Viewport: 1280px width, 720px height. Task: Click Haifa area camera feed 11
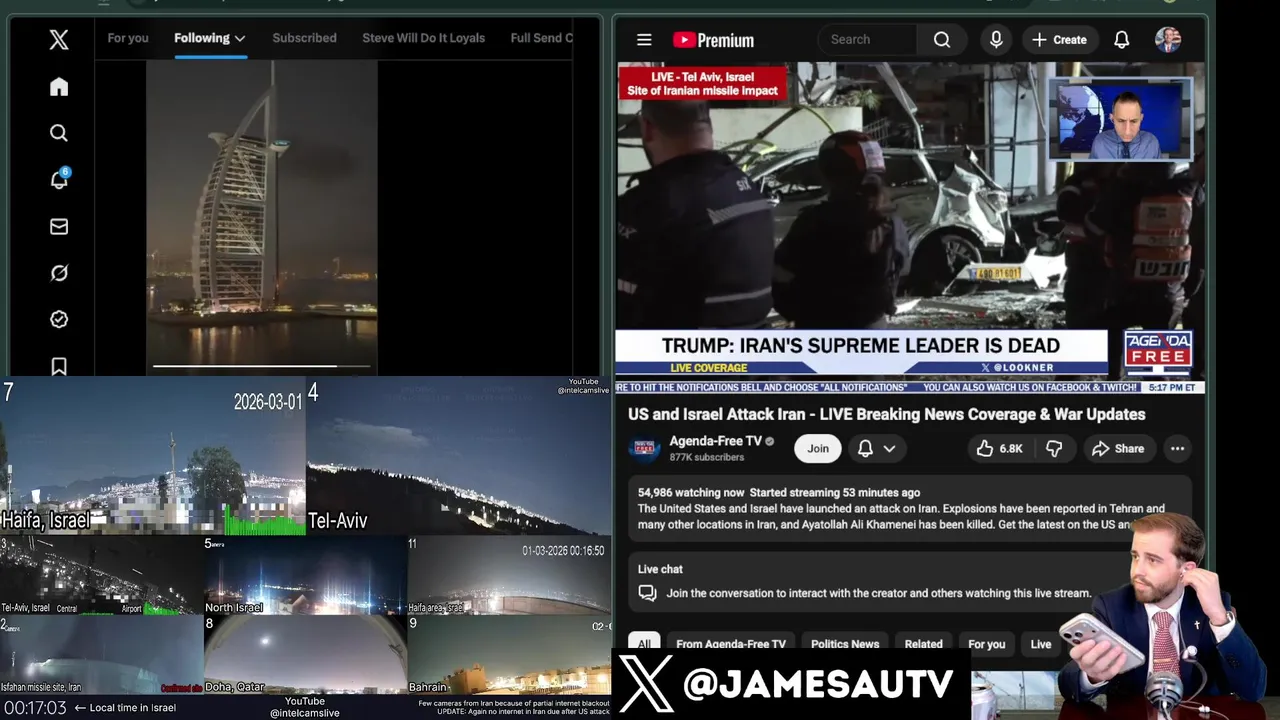(509, 575)
